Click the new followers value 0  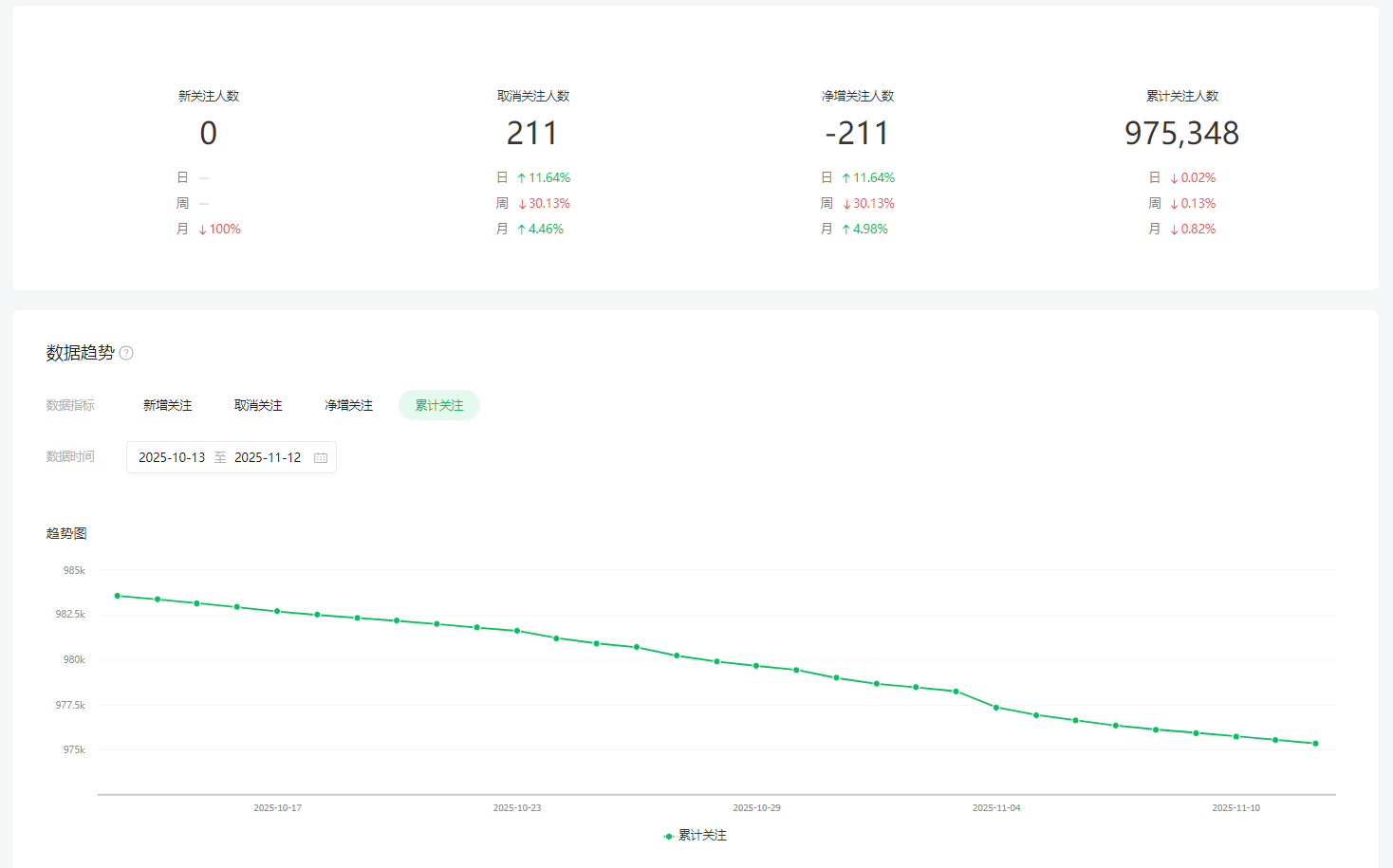pos(209,133)
